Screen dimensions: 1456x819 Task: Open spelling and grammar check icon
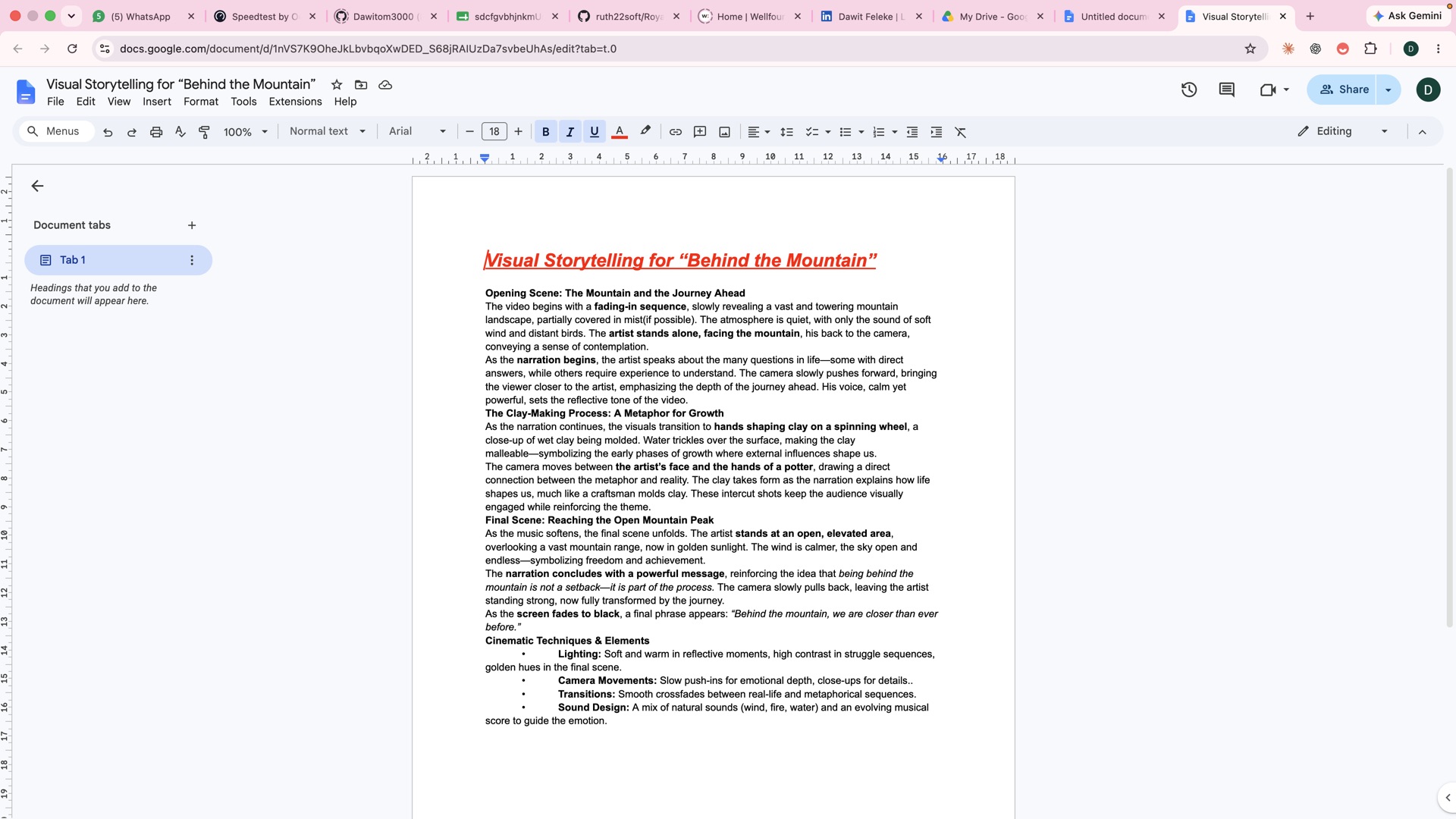pyautogui.click(x=180, y=132)
